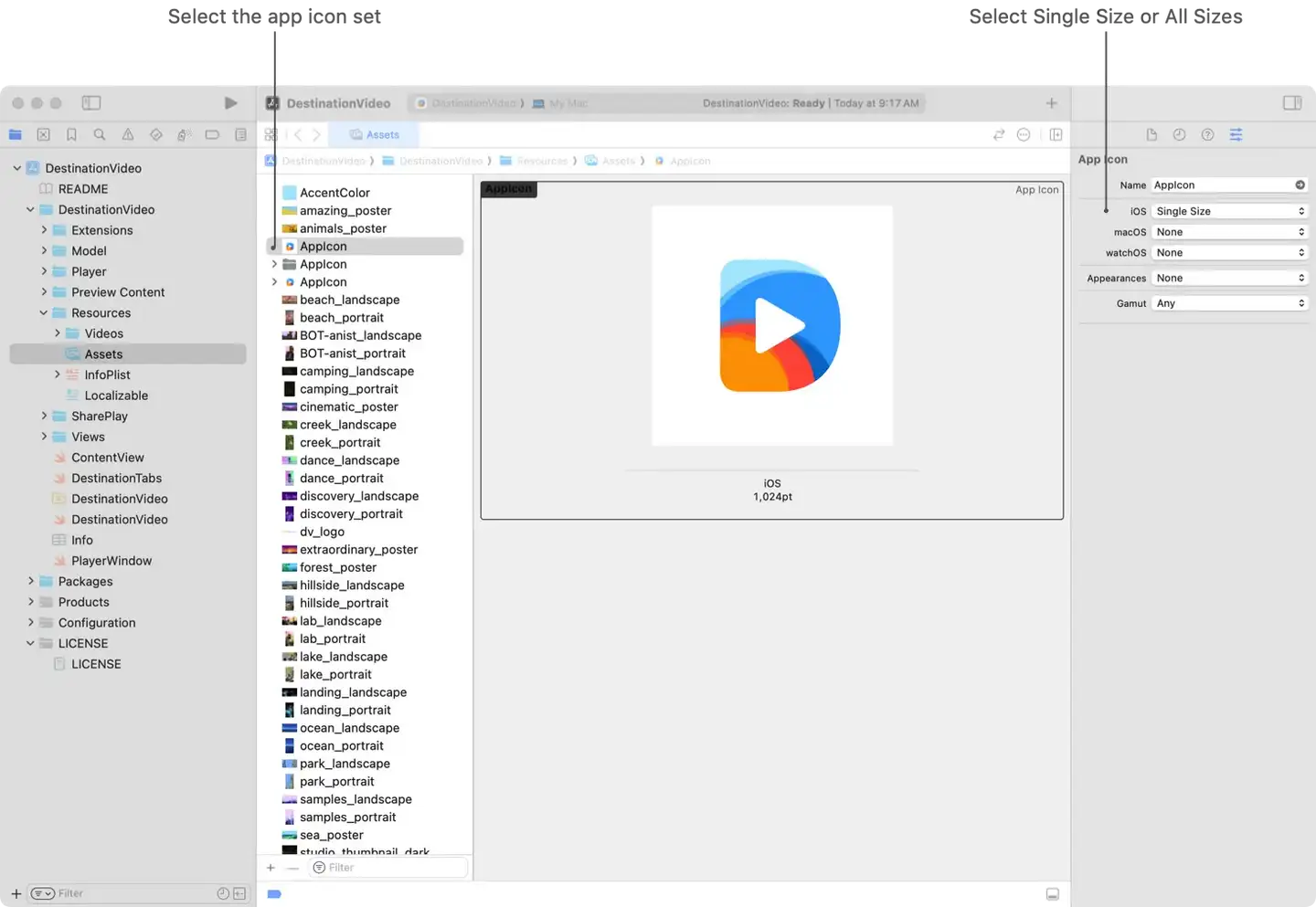The image size is (1316, 907).
Task: Click the 1,024pt app icon image
Action: [x=772, y=325]
